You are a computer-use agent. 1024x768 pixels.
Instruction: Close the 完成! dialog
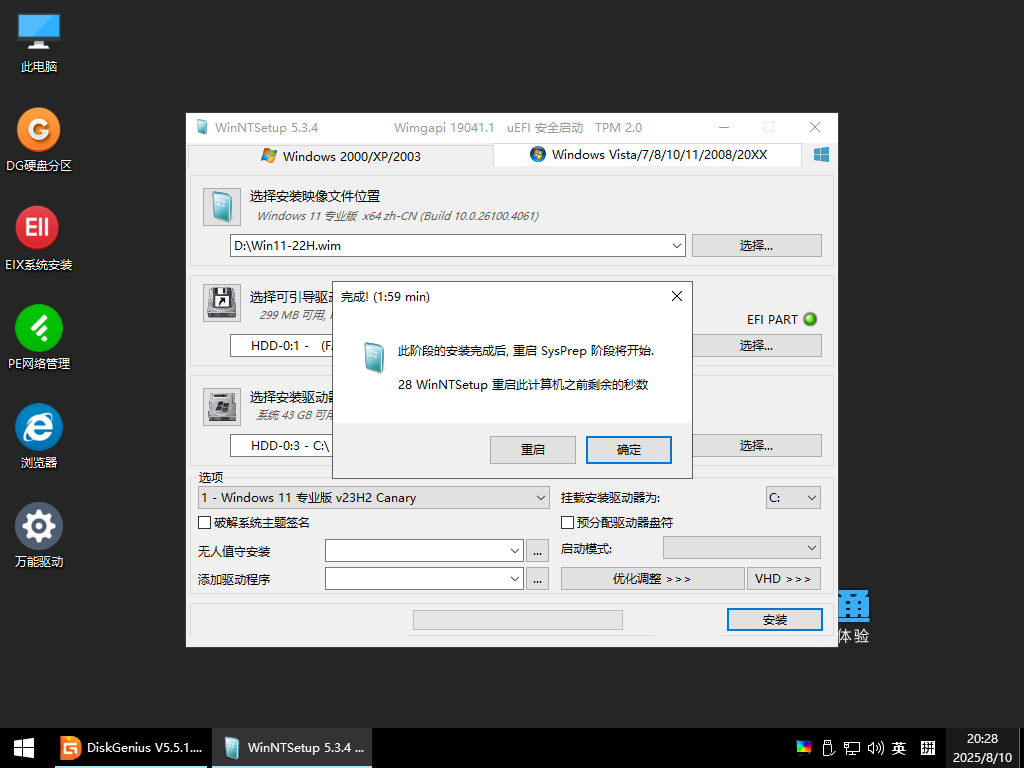click(677, 296)
